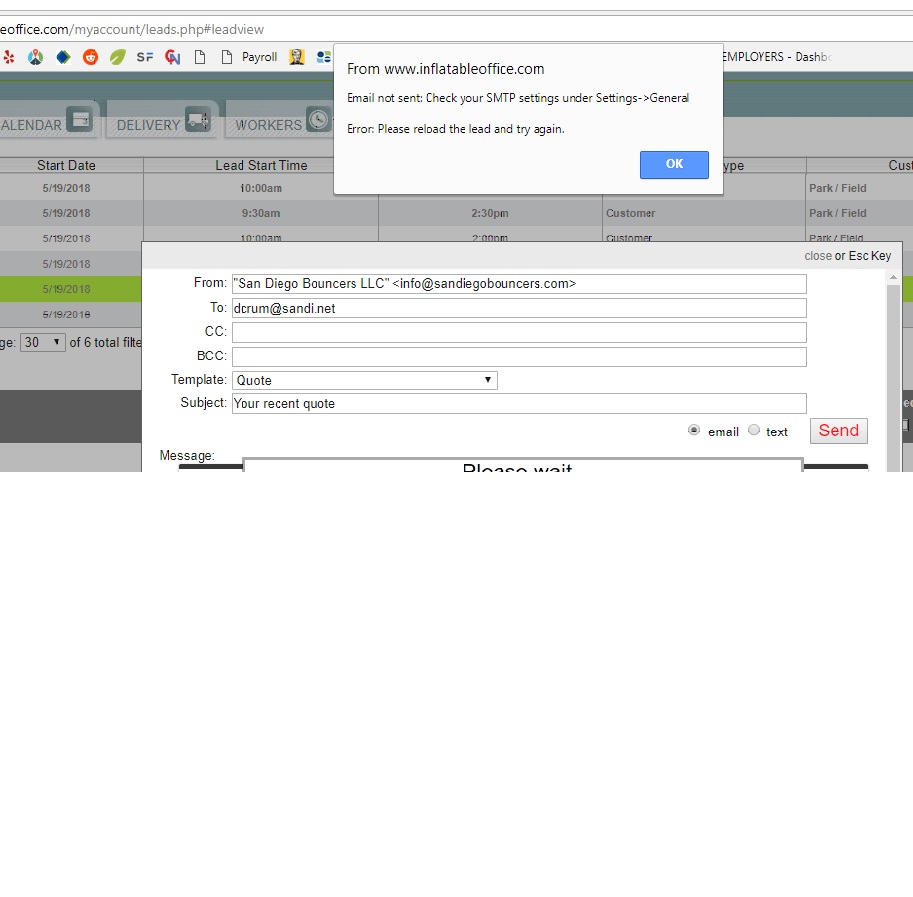
Task: Open the Template Quote dropdown
Action: point(364,380)
